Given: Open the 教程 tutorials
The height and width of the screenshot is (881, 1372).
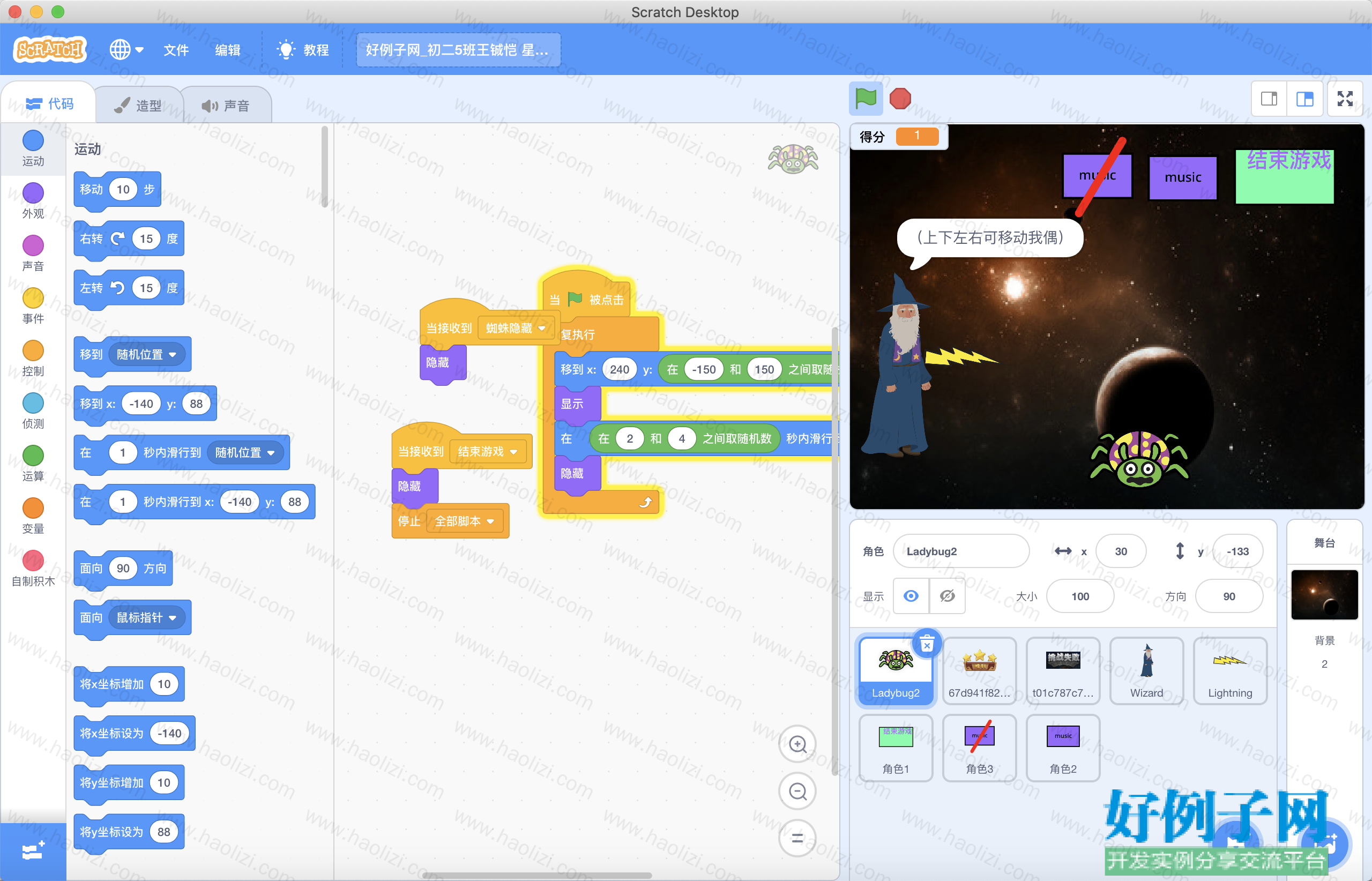Looking at the screenshot, I should coord(302,50).
